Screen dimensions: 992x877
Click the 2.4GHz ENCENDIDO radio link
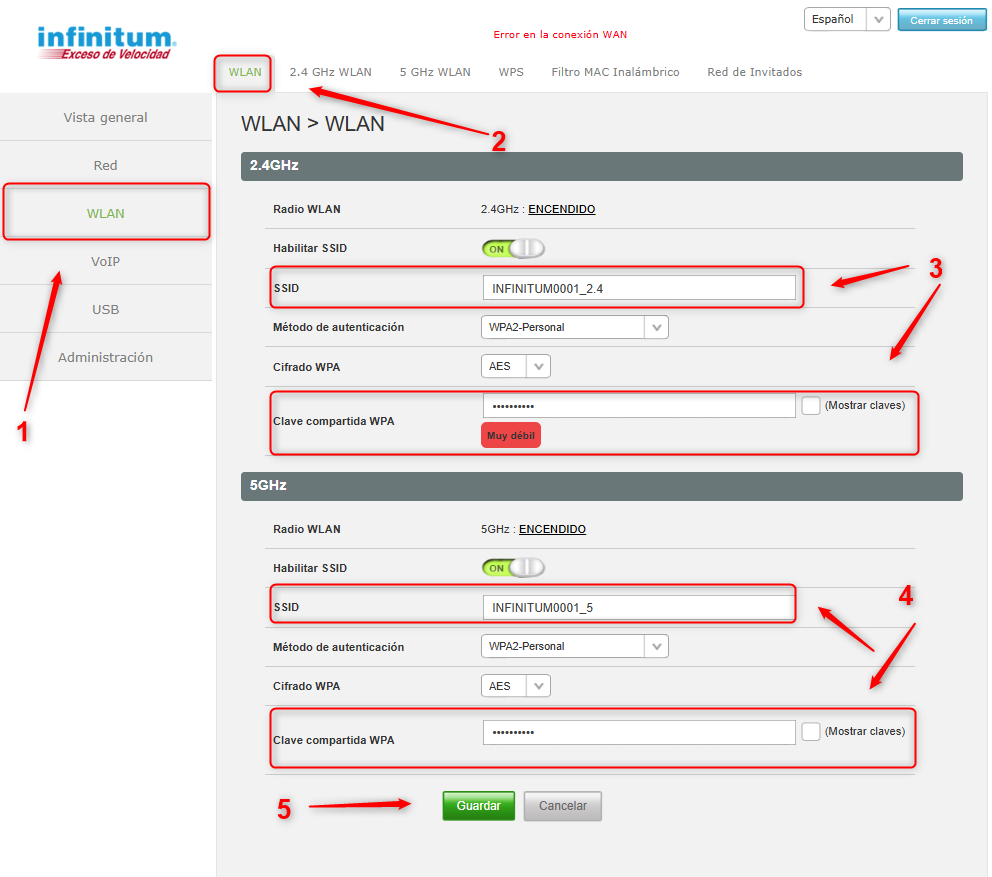[561, 209]
